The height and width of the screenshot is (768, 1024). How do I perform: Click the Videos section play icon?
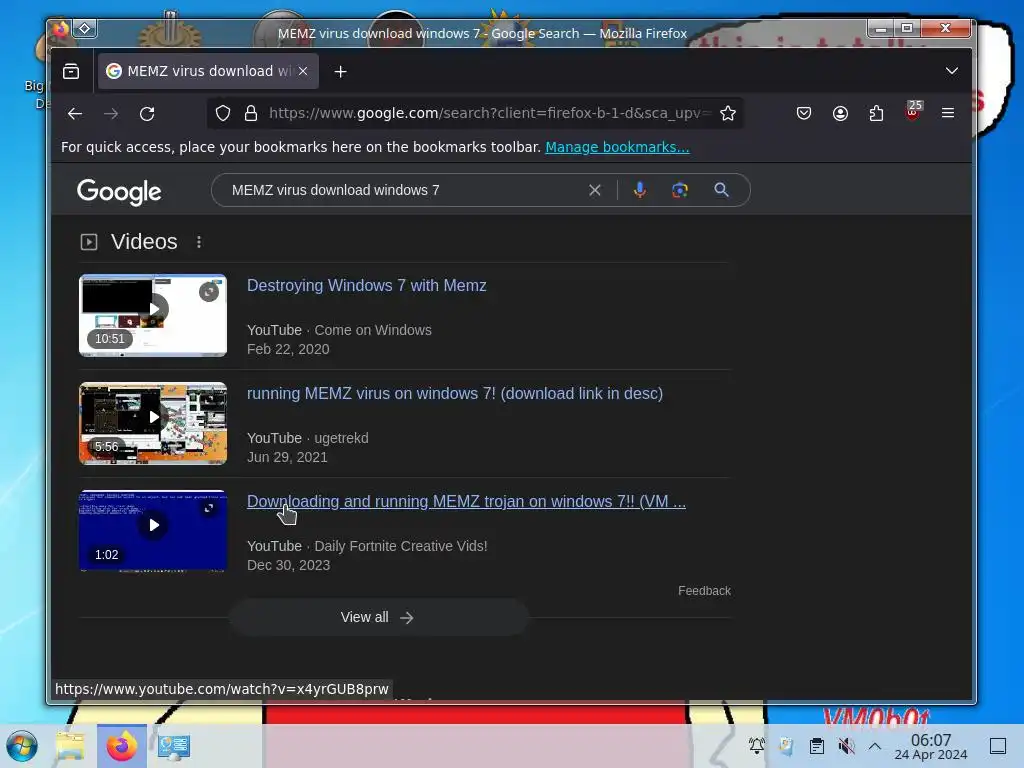pos(89,242)
